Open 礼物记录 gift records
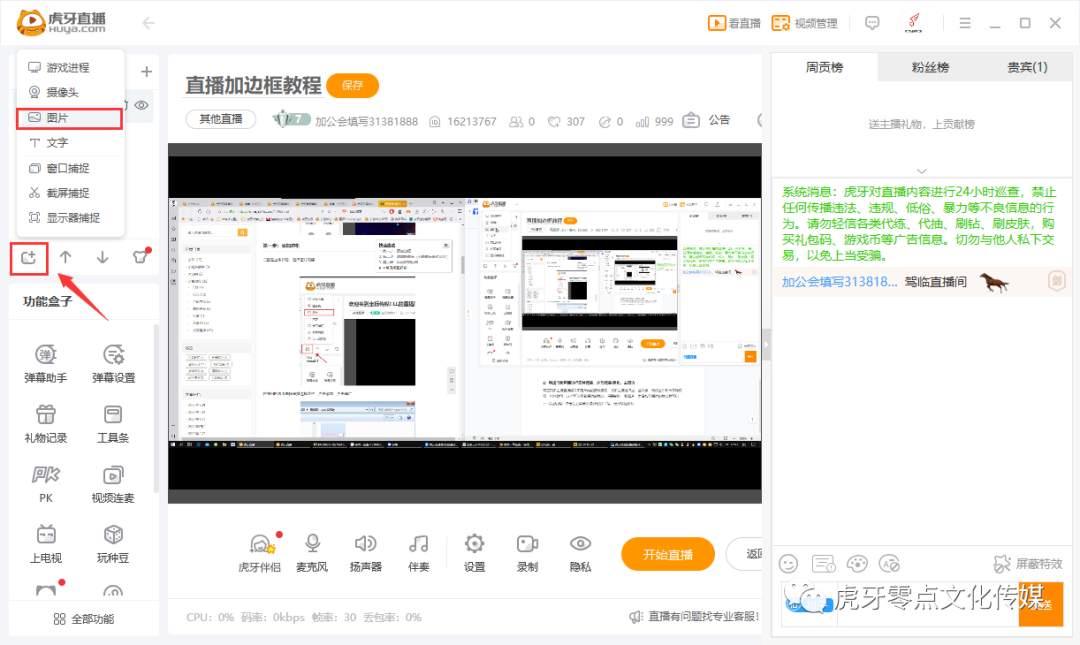This screenshot has width=1080, height=645. tap(46, 424)
